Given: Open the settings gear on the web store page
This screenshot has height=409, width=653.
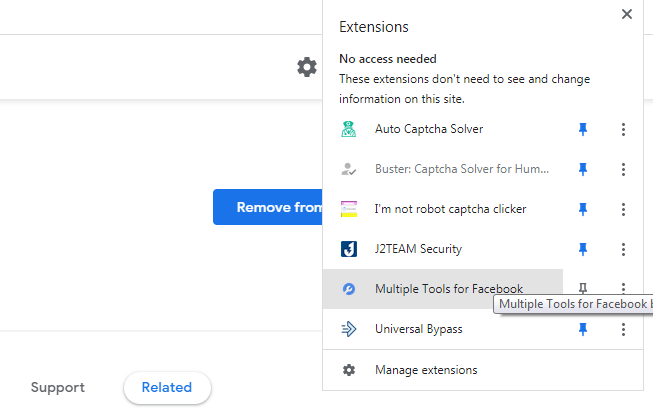Looking at the screenshot, I should click(x=307, y=67).
